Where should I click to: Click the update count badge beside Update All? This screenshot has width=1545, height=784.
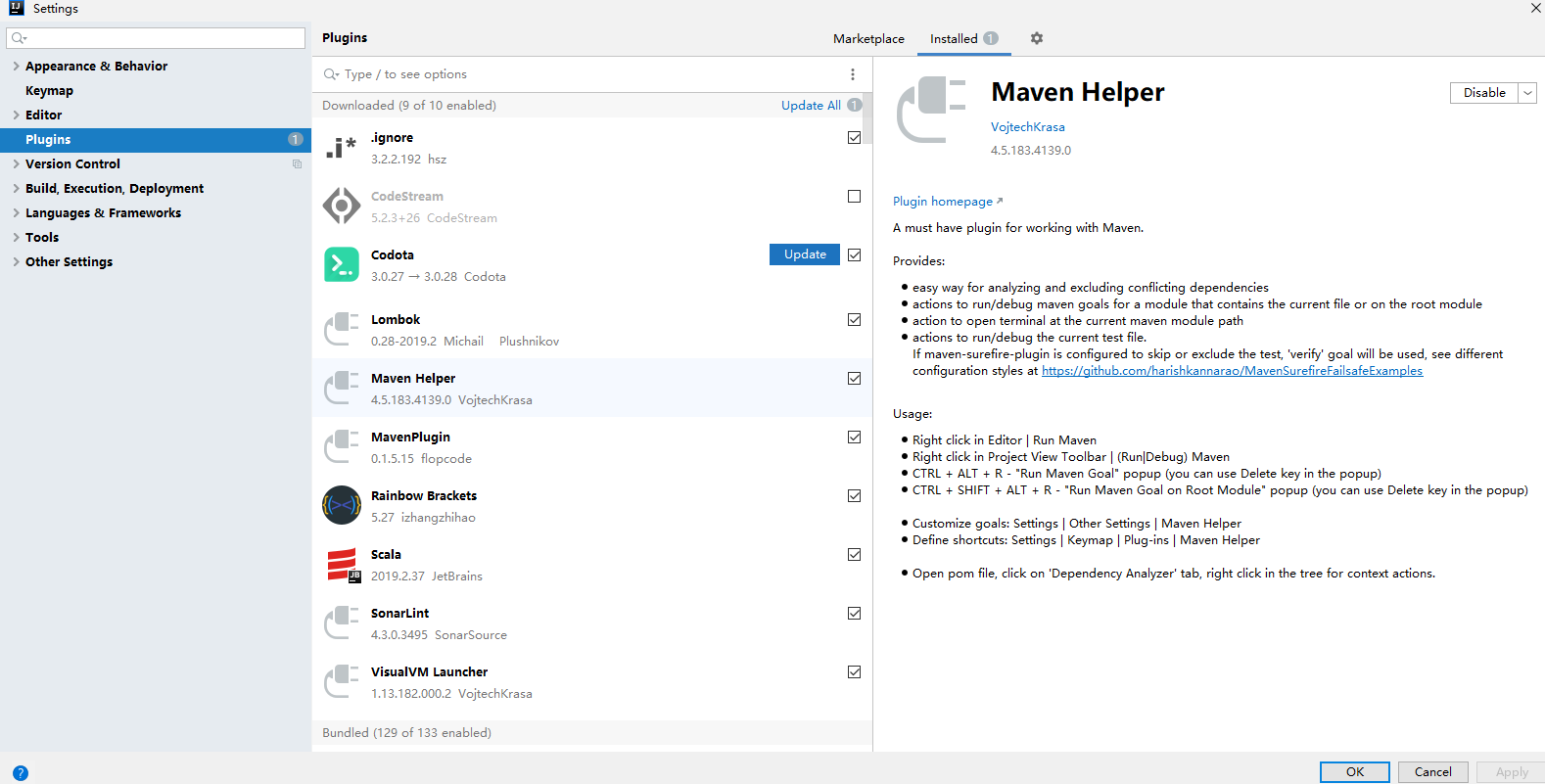(855, 105)
